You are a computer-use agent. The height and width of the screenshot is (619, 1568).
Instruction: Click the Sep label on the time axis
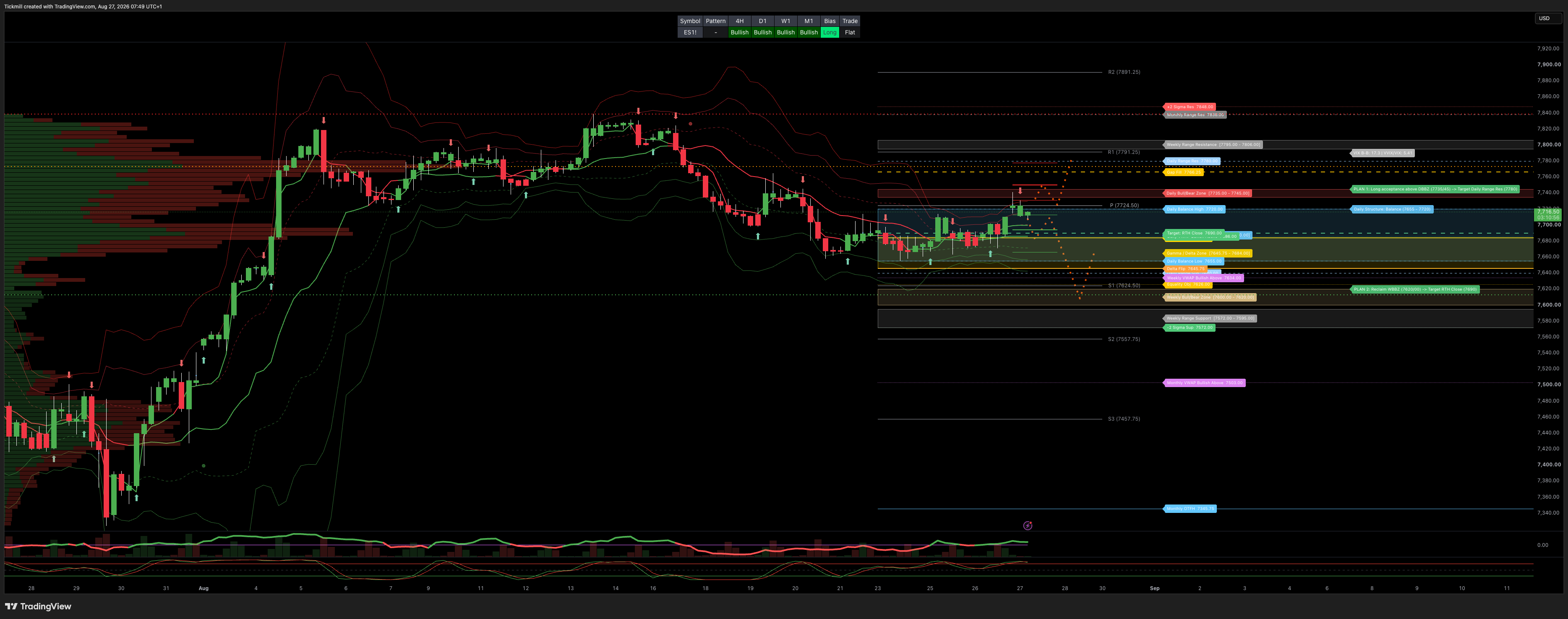1154,588
